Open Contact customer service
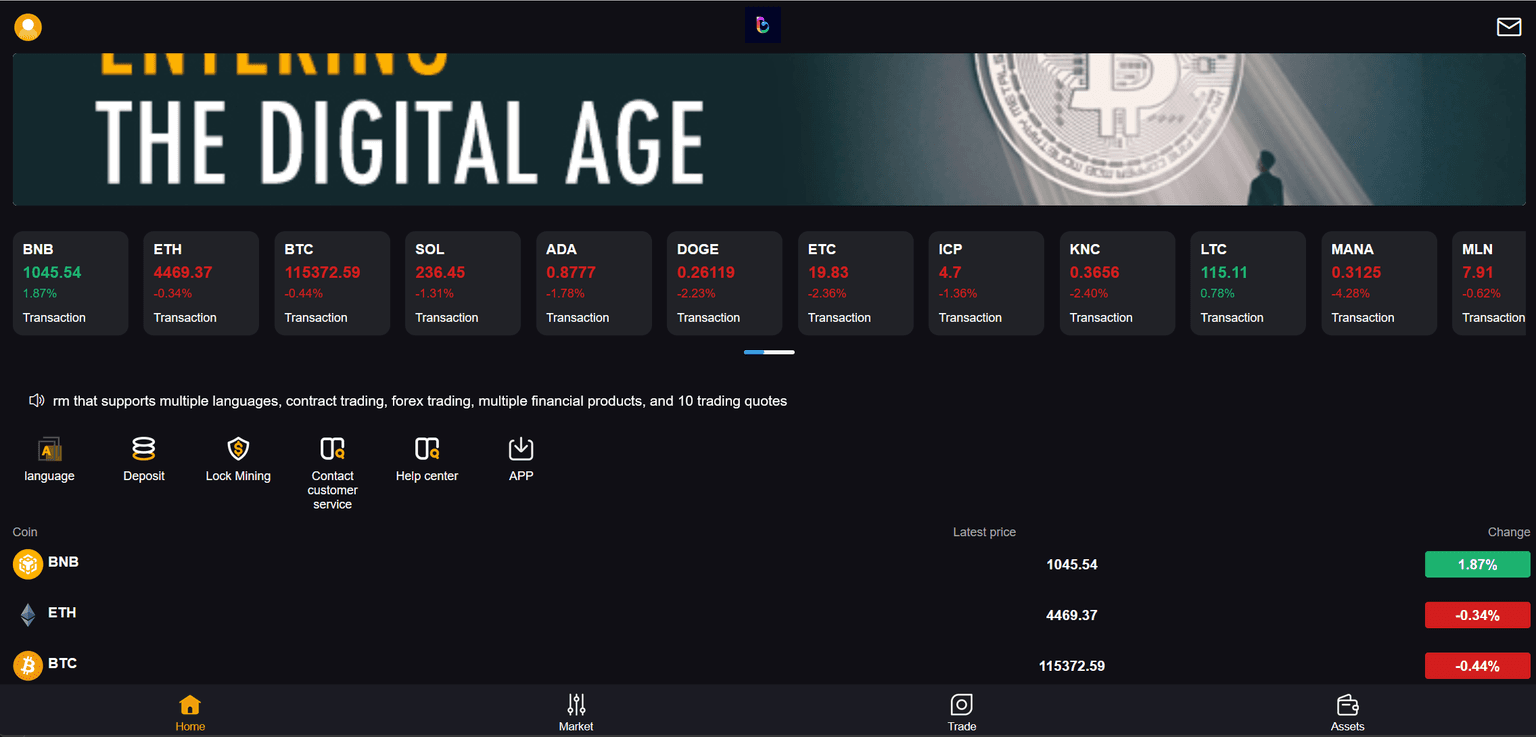 pyautogui.click(x=332, y=449)
